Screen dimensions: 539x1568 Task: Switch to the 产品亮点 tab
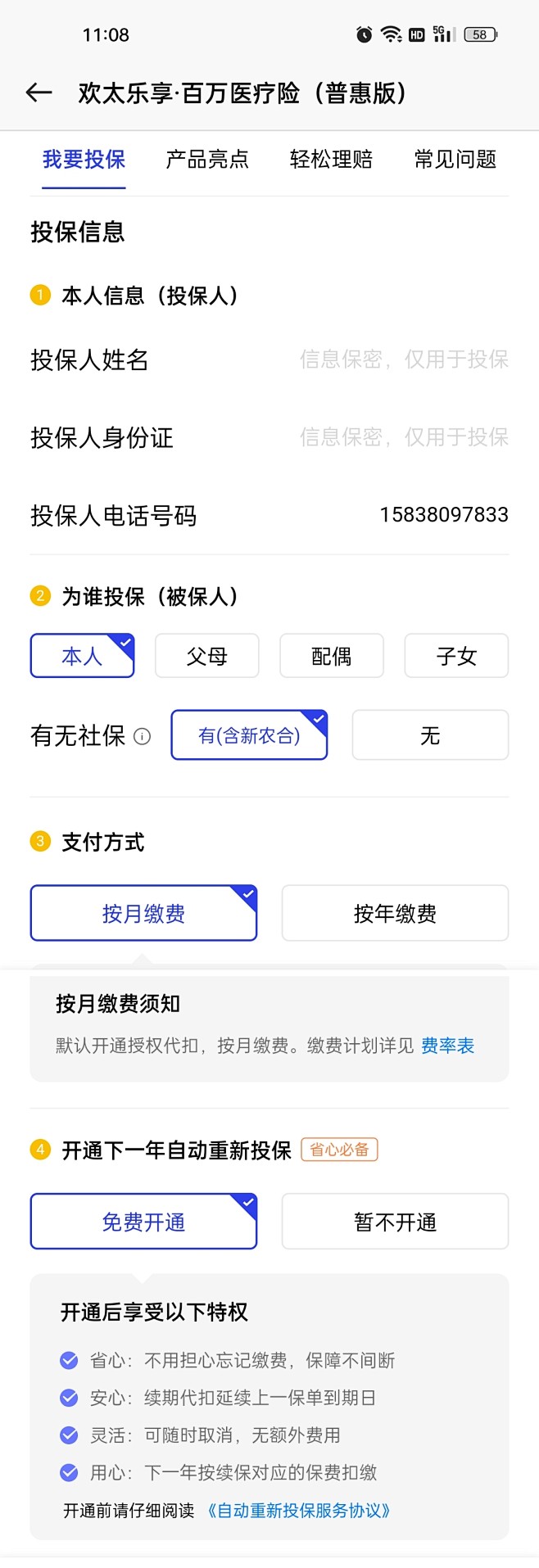point(207,160)
